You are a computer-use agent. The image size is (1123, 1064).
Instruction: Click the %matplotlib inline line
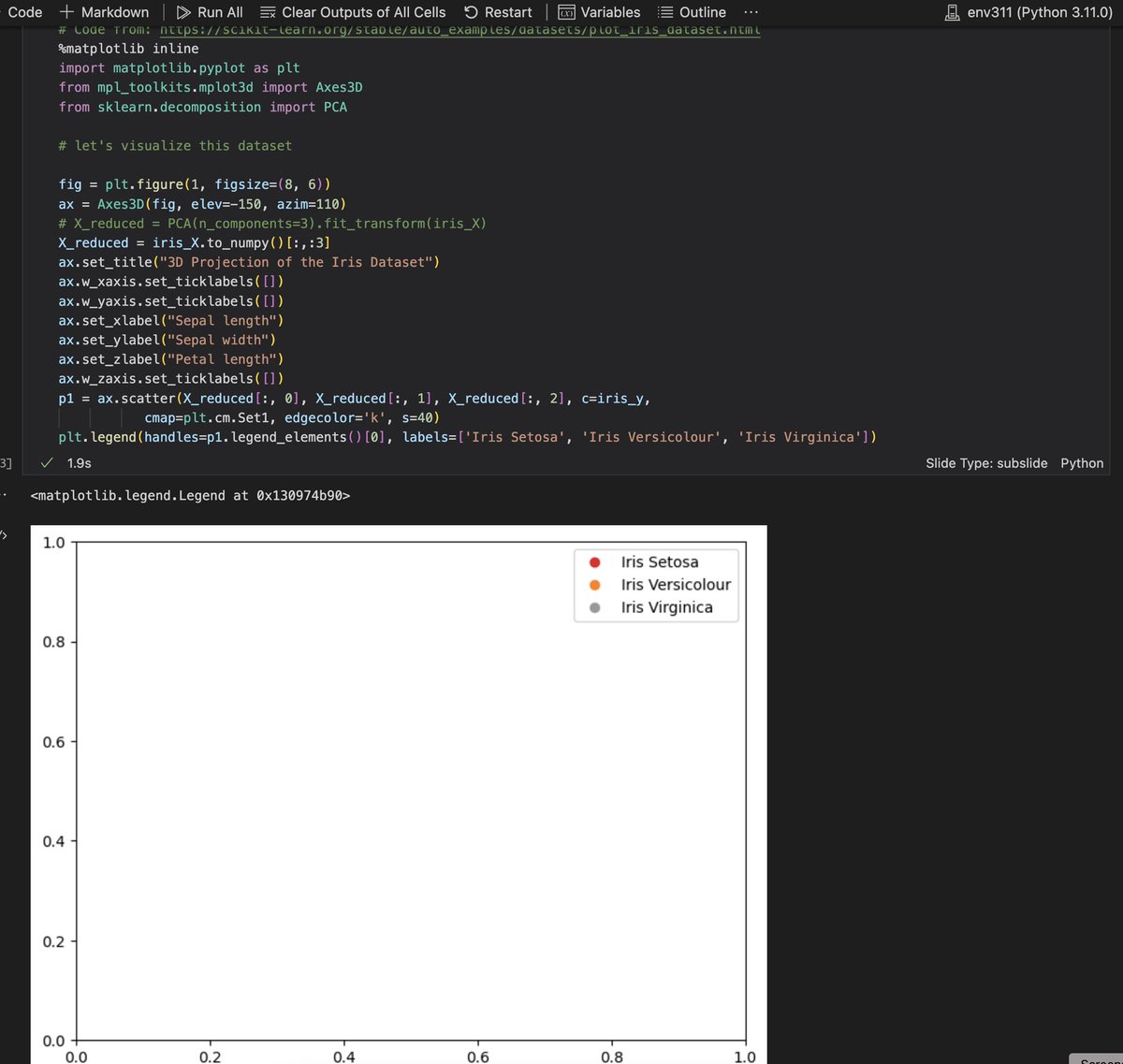coord(128,49)
